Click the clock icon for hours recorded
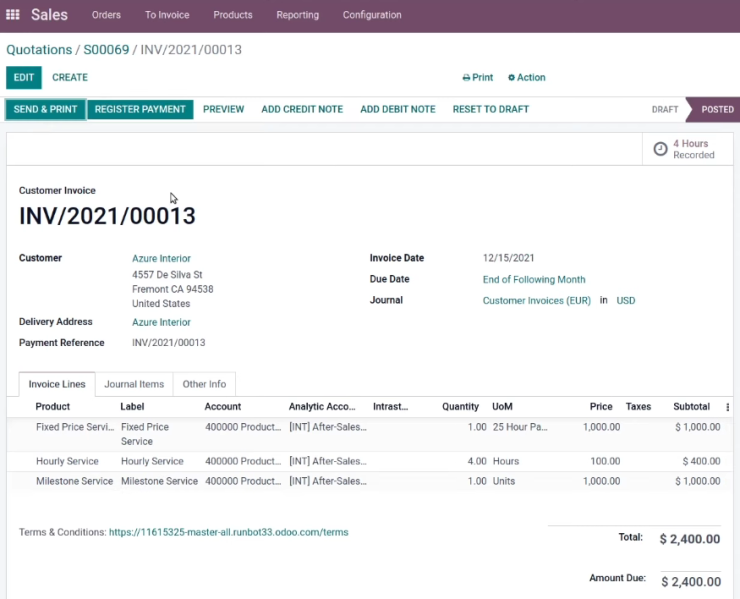This screenshot has height=599, width=740. (x=660, y=149)
